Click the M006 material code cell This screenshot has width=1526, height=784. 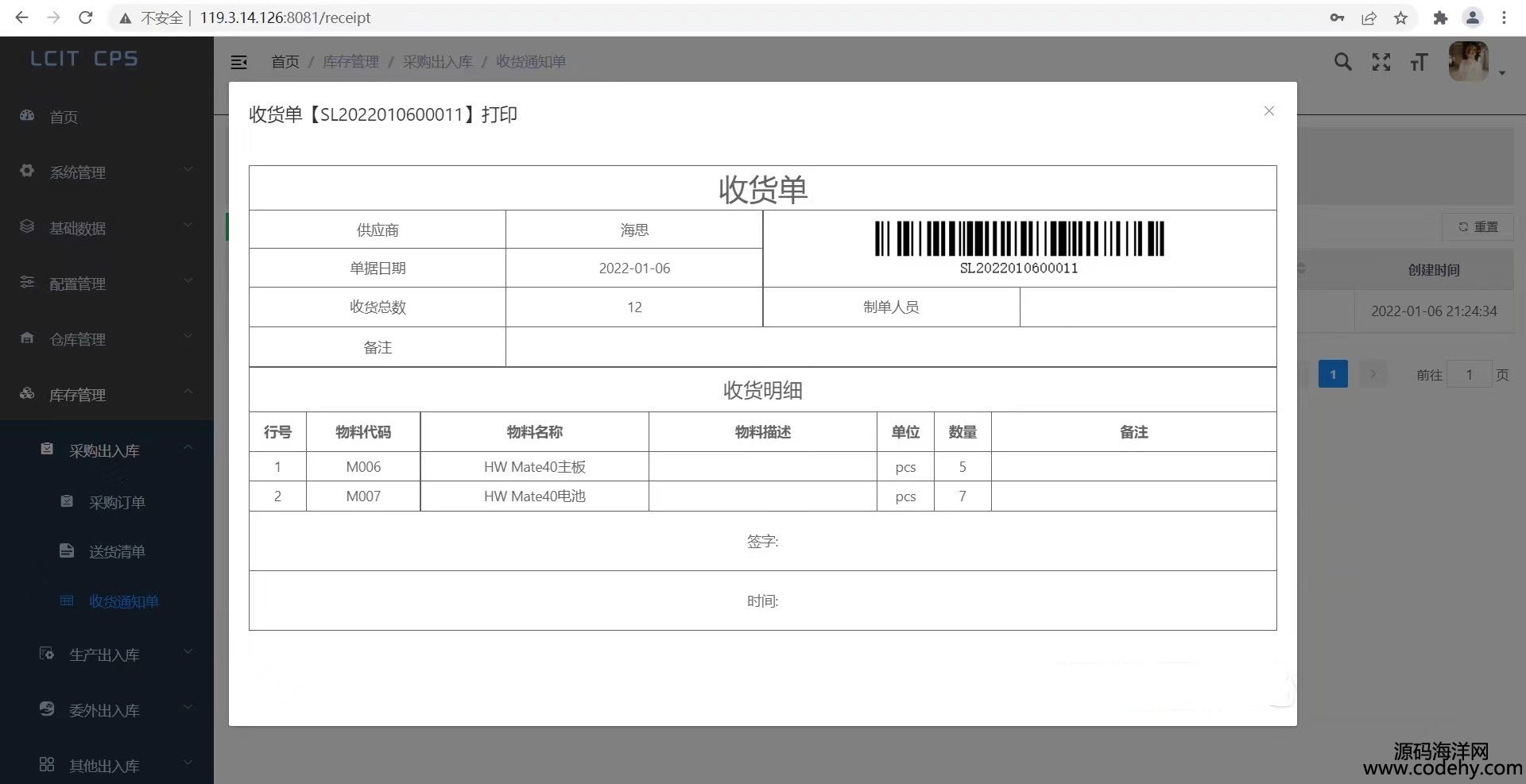click(x=363, y=467)
